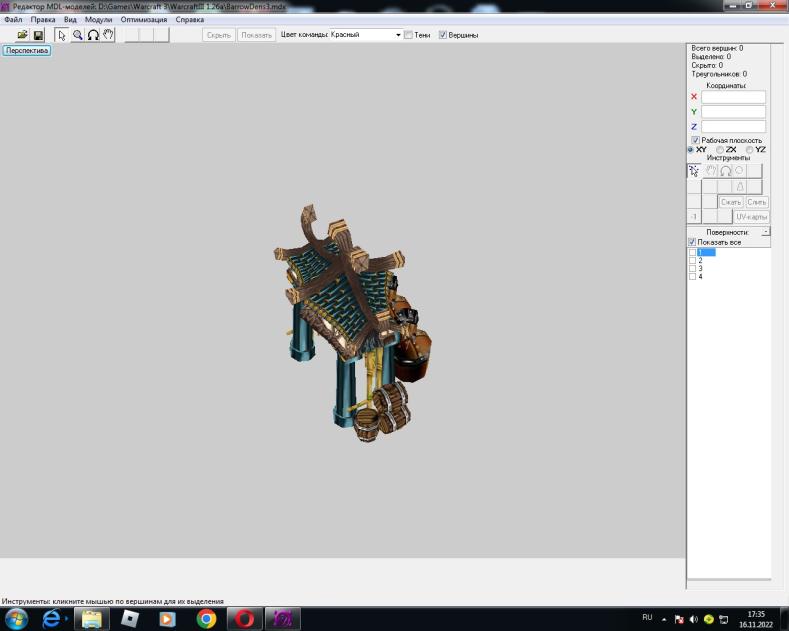Screen dimensions: 789x631
Task: Select the zoom magnifier tool in toolbar
Action: point(77,35)
